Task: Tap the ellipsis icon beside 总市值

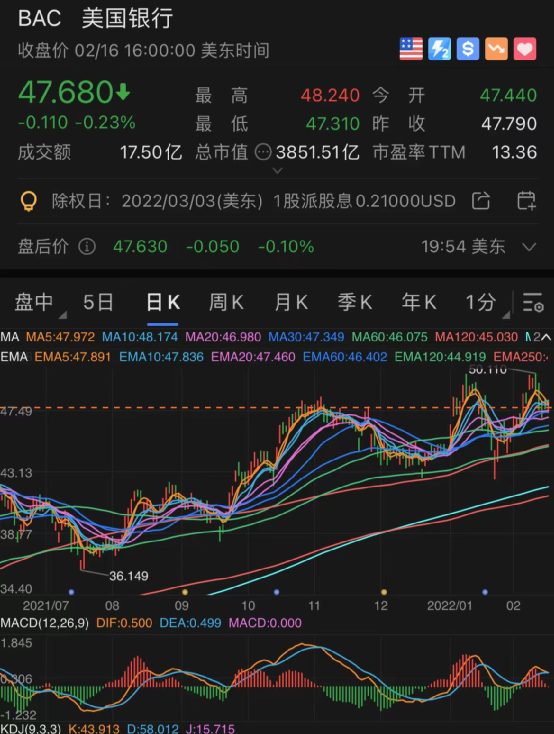Action: click(x=263, y=152)
